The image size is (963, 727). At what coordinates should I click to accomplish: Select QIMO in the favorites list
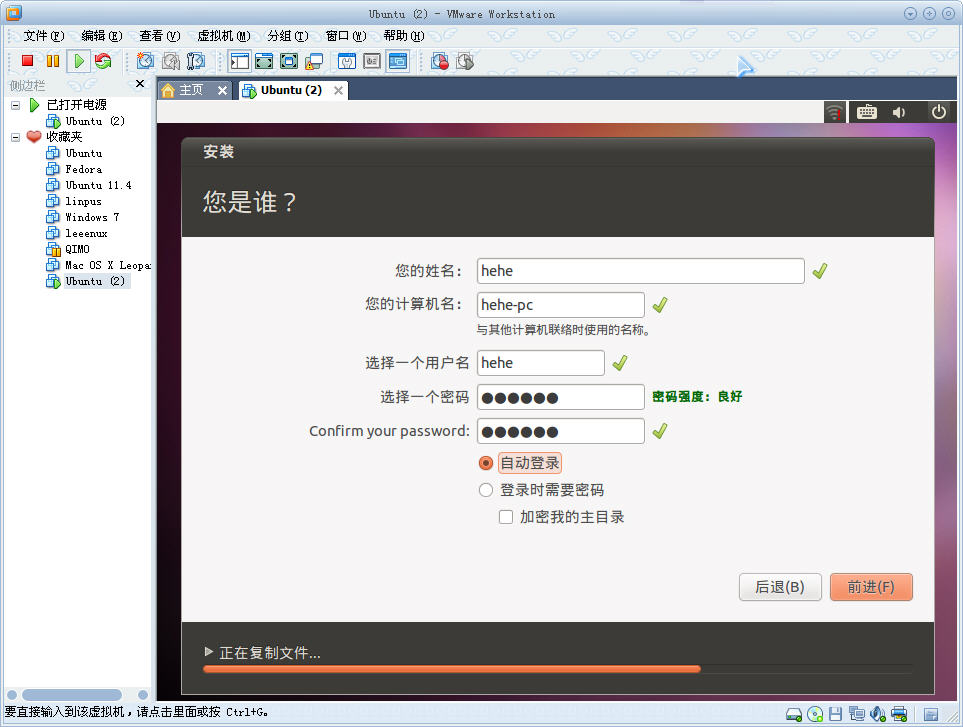coord(77,249)
